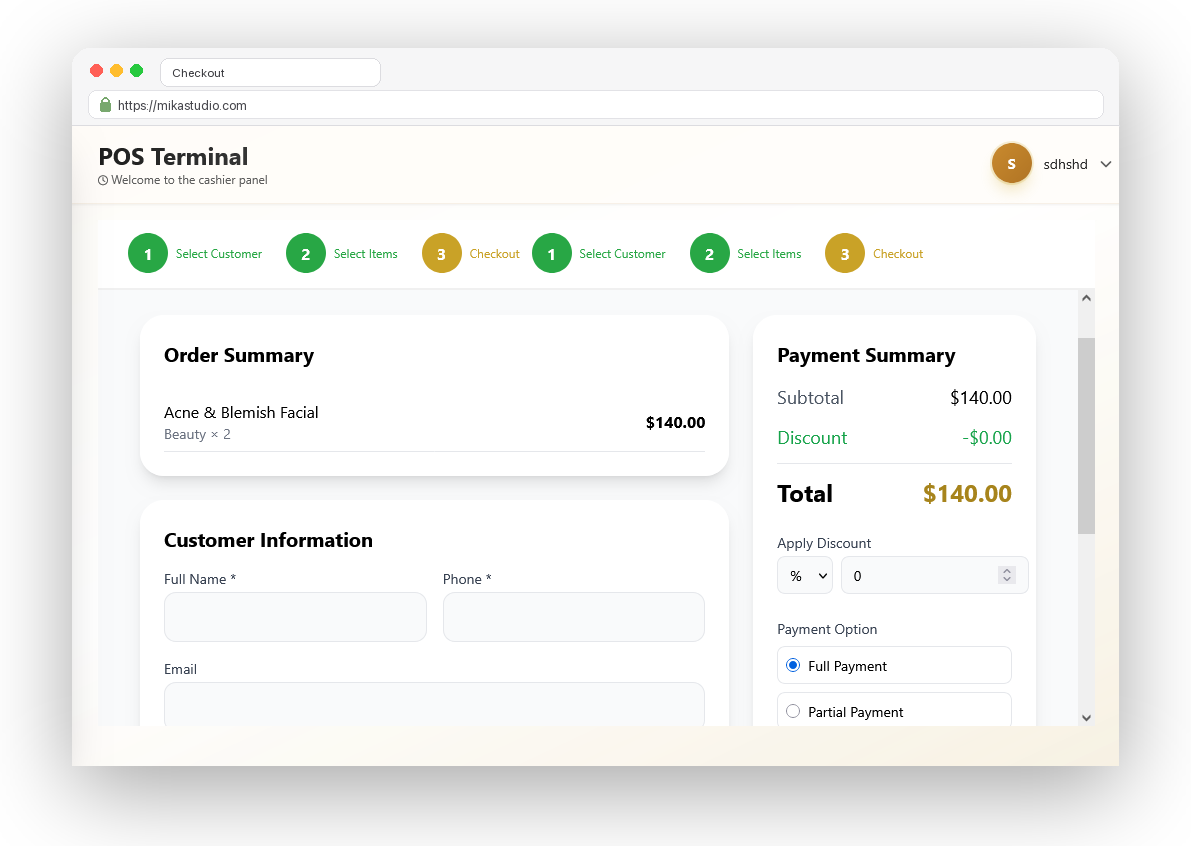Click the 'Customer Information' heading
This screenshot has height=846, width=1191.
pyautogui.click(x=268, y=540)
